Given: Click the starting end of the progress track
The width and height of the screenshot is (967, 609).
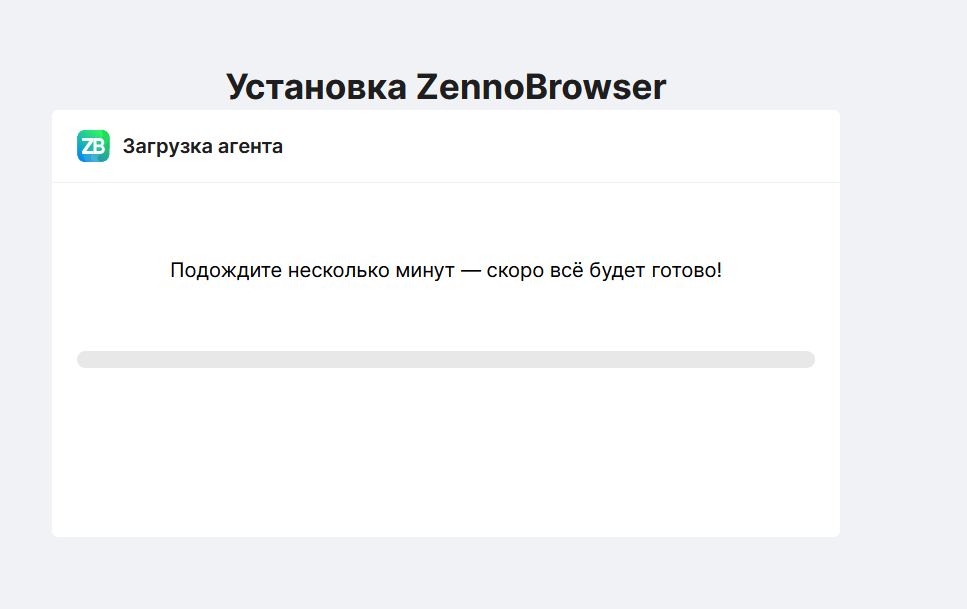Looking at the screenshot, I should pyautogui.click(x=84, y=359).
